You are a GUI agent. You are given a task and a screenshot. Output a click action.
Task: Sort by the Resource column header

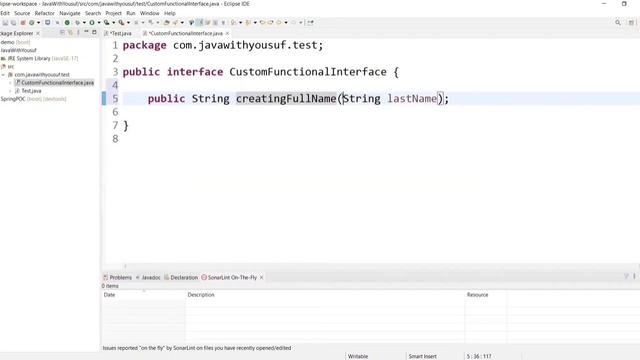486,295
